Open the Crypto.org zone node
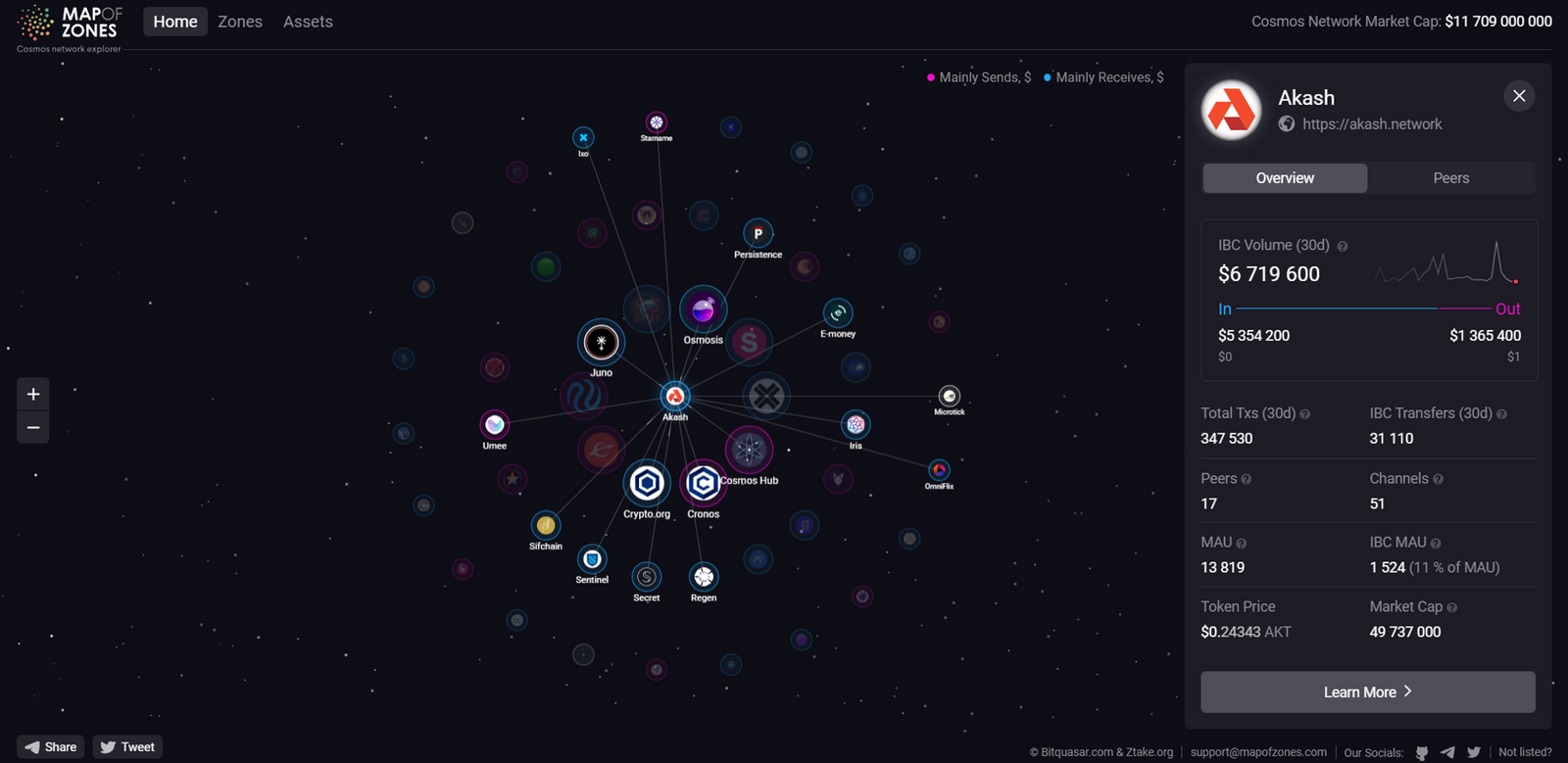The image size is (1568, 763). [x=647, y=483]
